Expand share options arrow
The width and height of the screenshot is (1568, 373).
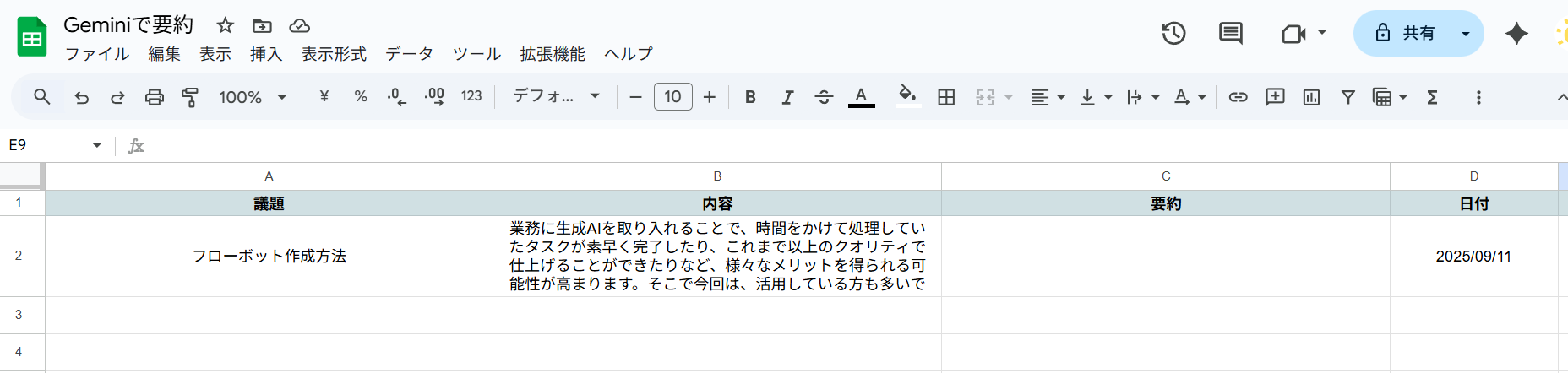(1466, 34)
